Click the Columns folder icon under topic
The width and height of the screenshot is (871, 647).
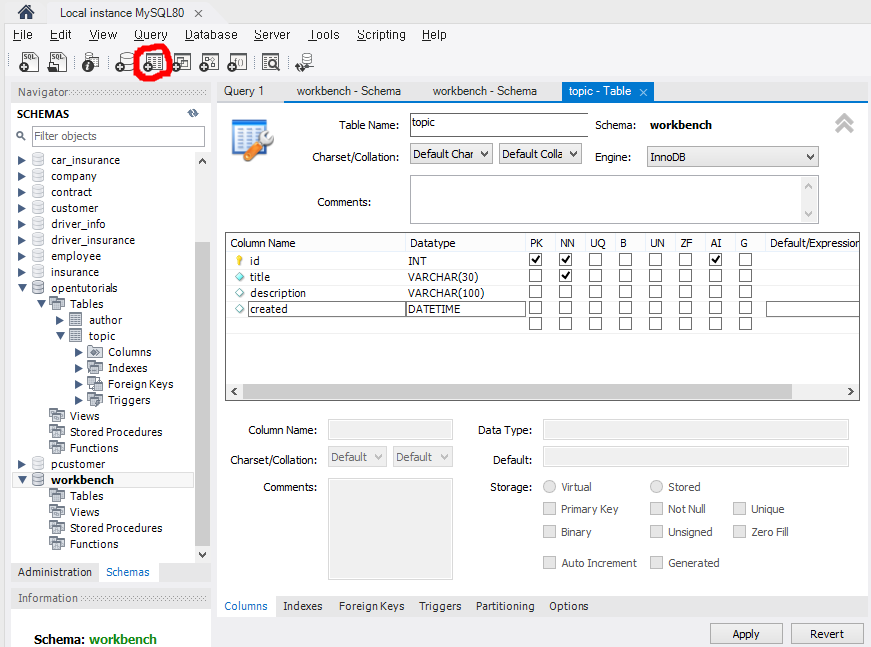point(95,352)
